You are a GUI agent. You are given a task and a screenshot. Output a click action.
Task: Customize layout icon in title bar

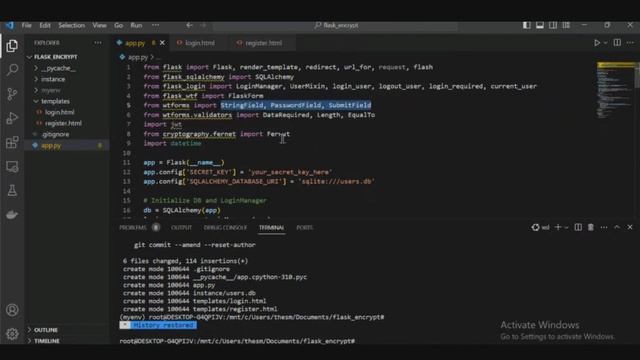pos(566,25)
